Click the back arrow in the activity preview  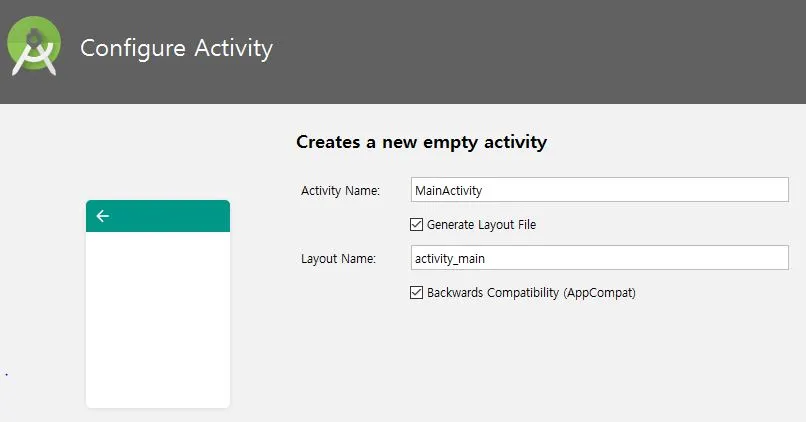coord(103,216)
